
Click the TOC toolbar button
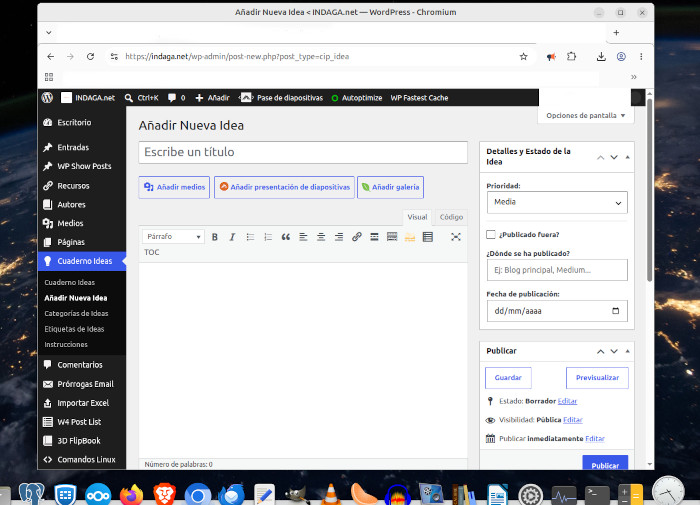click(x=152, y=252)
